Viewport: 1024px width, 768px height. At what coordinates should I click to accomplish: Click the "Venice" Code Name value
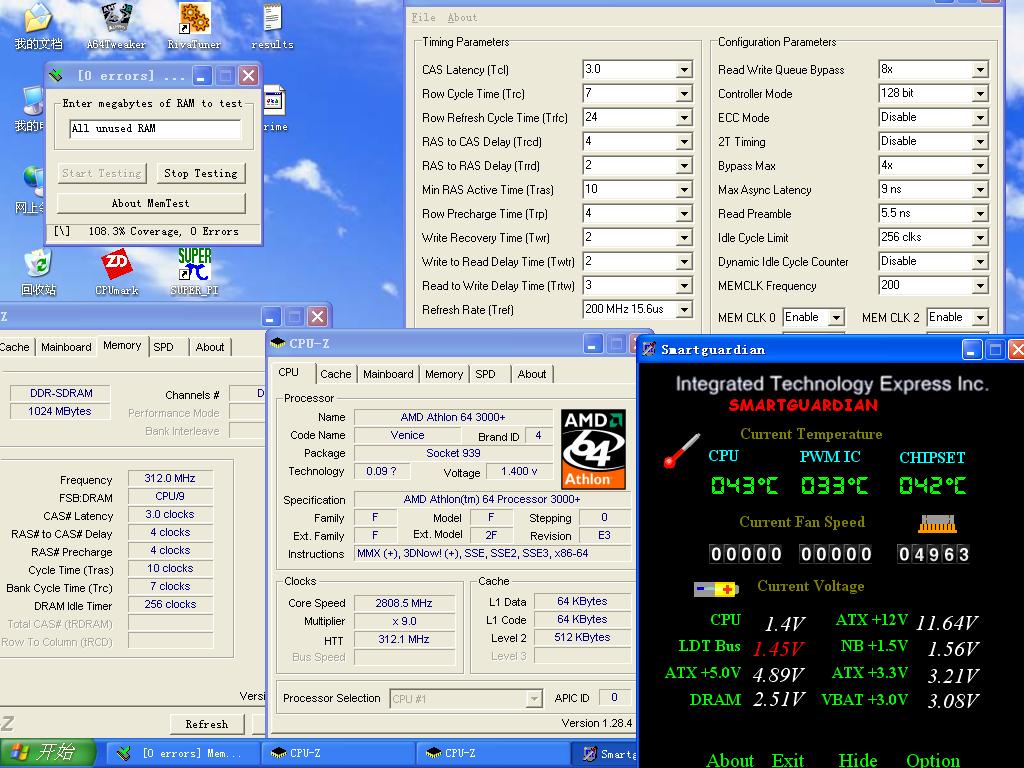tap(407, 435)
